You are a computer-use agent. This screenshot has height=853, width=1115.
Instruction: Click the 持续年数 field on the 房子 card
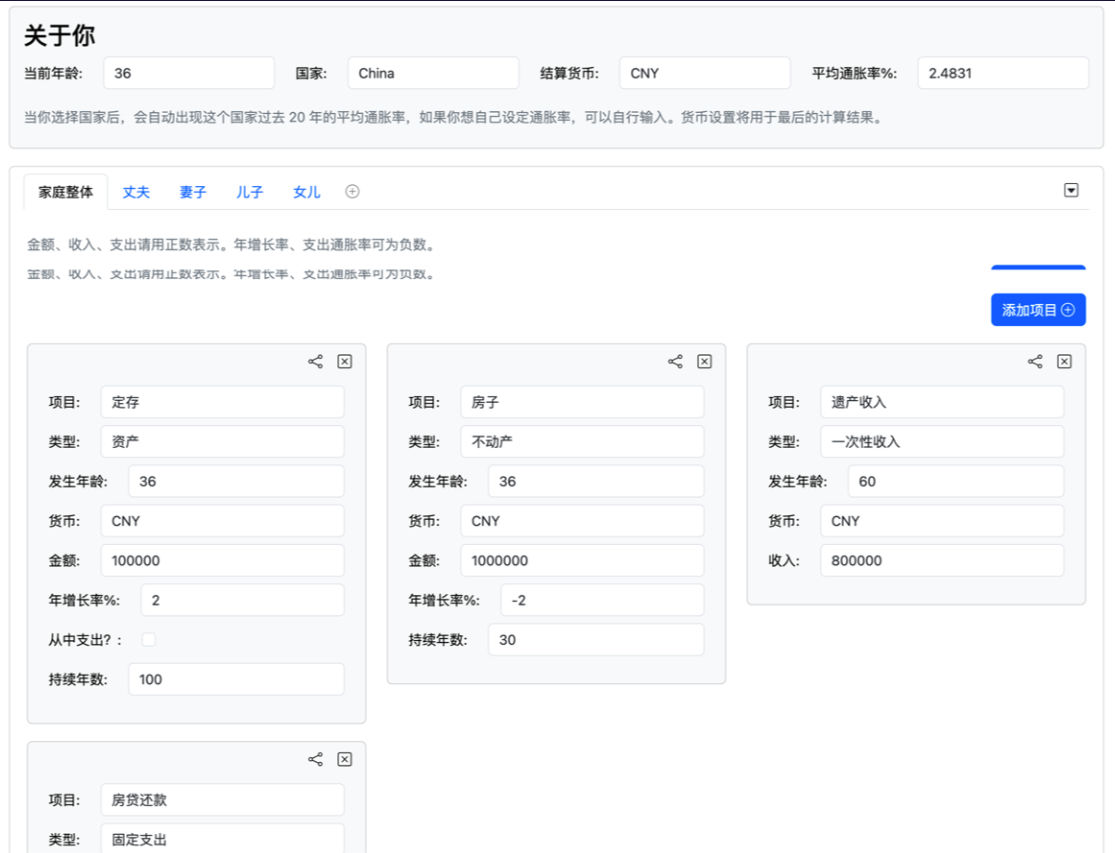(595, 639)
